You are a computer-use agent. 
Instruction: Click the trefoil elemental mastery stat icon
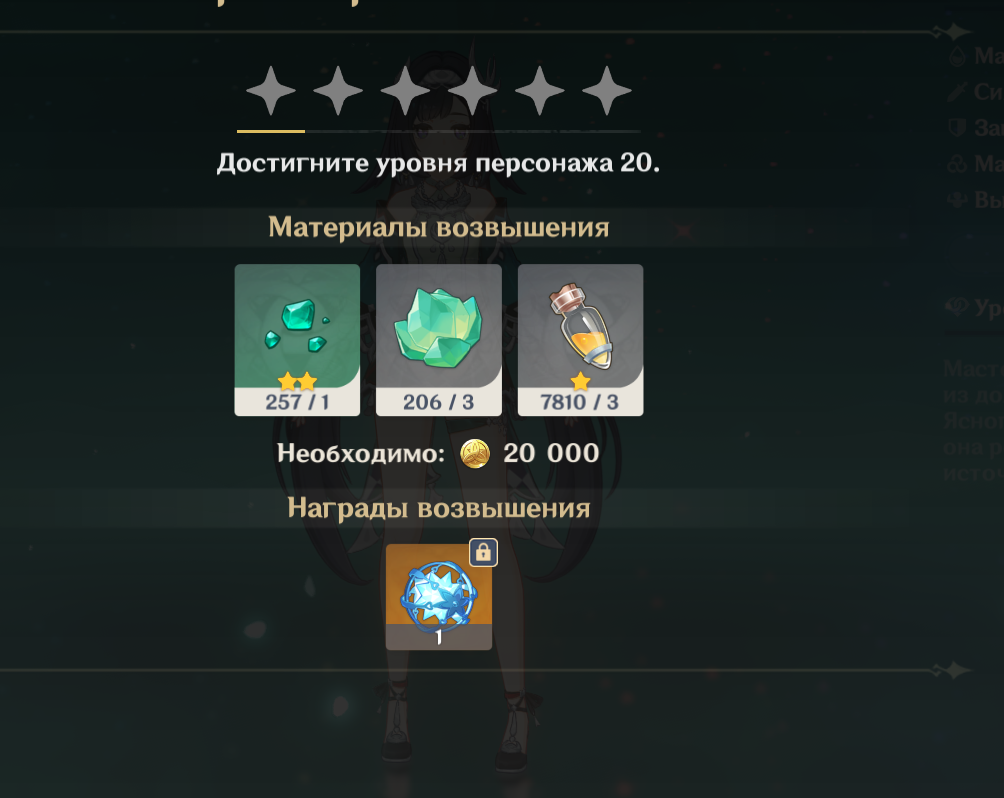tap(957, 164)
